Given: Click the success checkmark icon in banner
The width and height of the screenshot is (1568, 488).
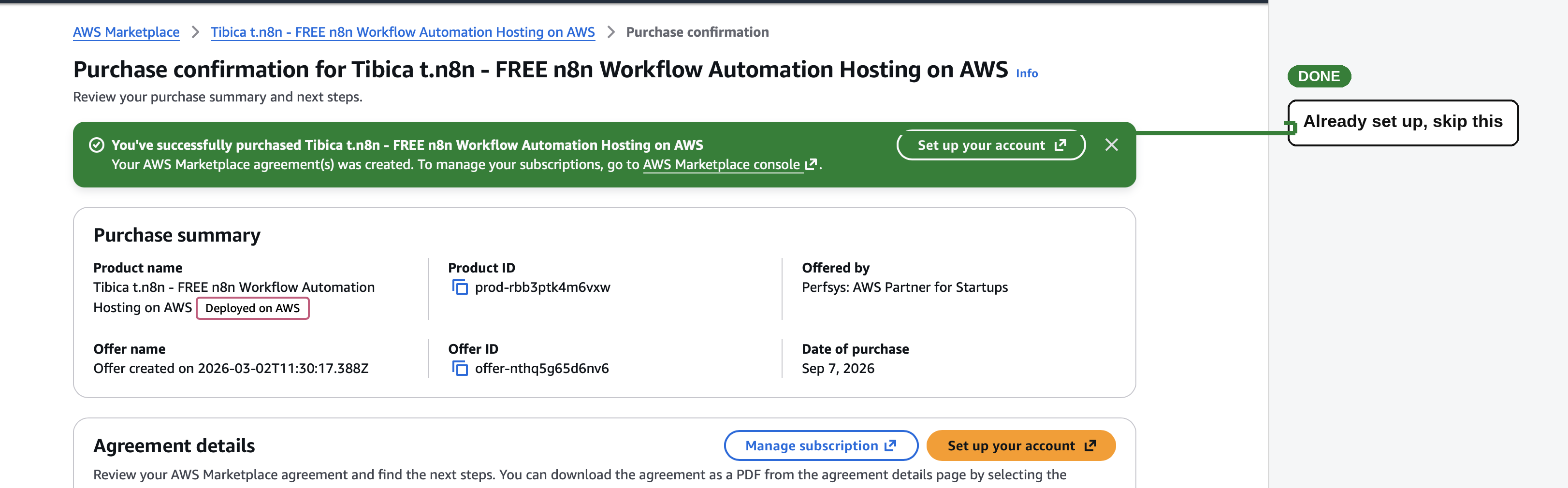Looking at the screenshot, I should (x=96, y=145).
